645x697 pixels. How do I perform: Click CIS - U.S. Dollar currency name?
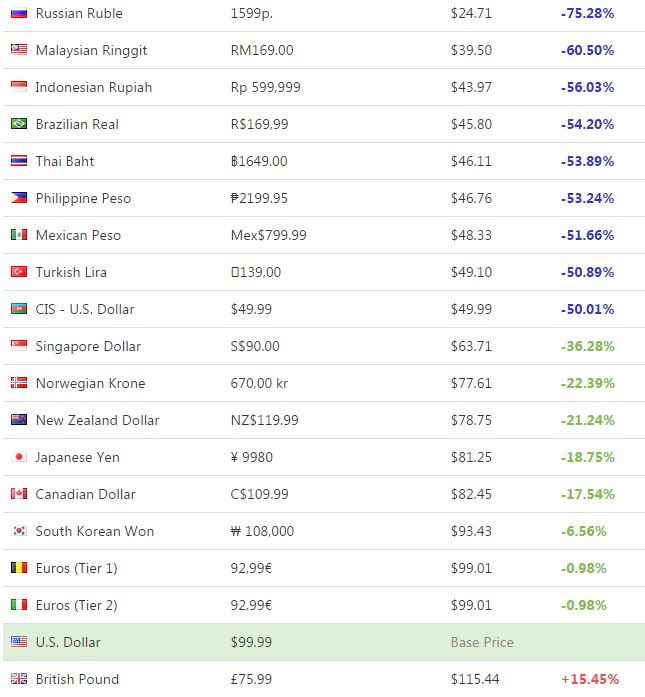point(84,309)
